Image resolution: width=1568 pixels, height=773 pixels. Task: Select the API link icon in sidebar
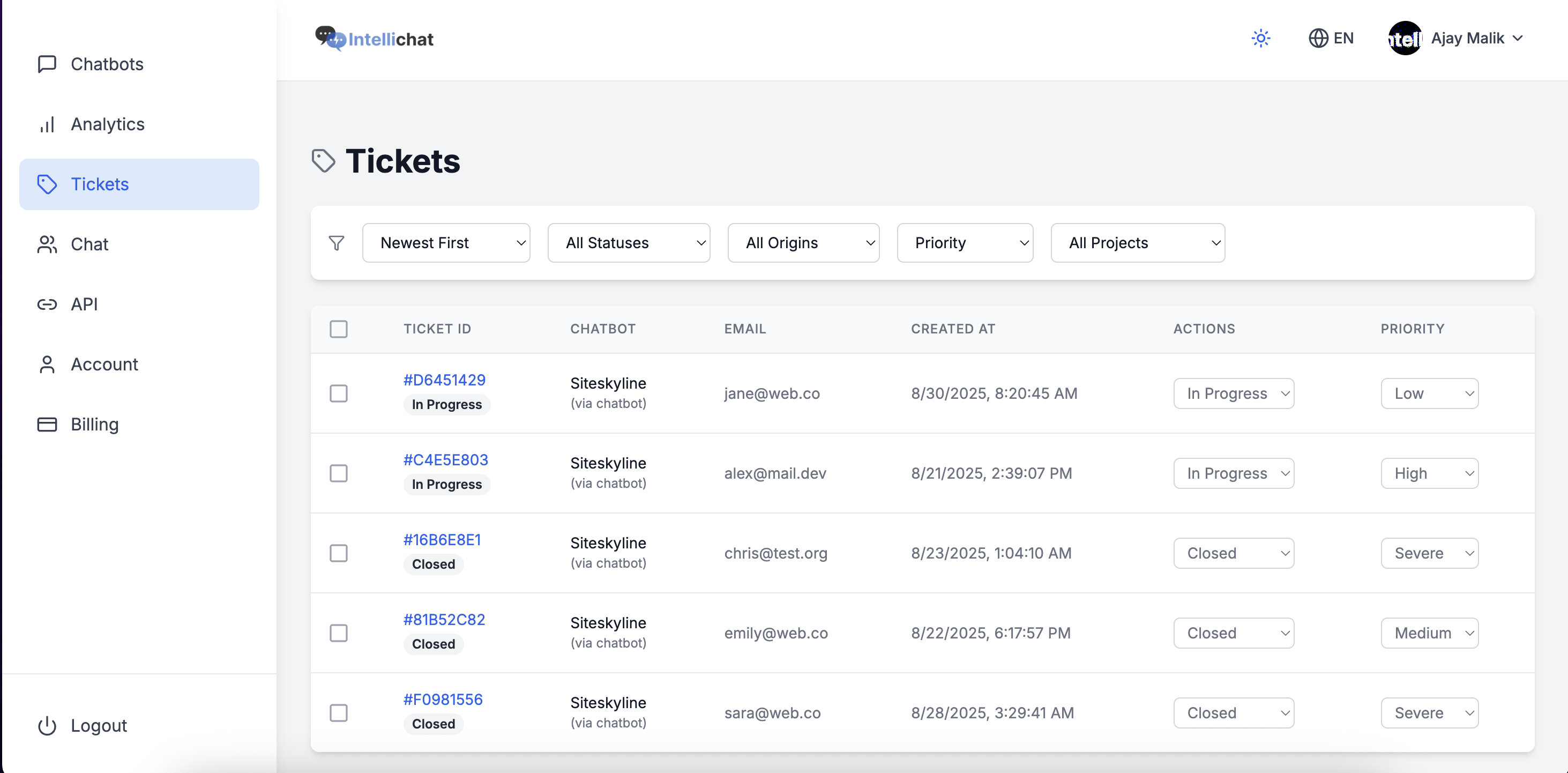point(48,304)
